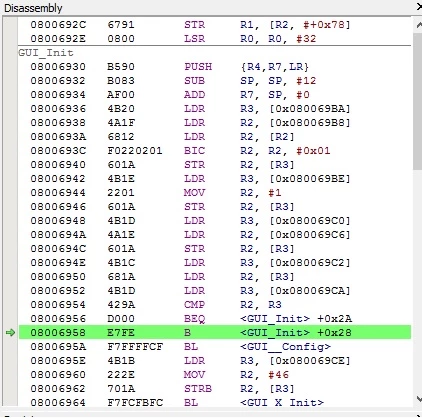The width and height of the screenshot is (422, 418).
Task: Select the BL <GUI__Config> instruction
Action: coord(215,347)
